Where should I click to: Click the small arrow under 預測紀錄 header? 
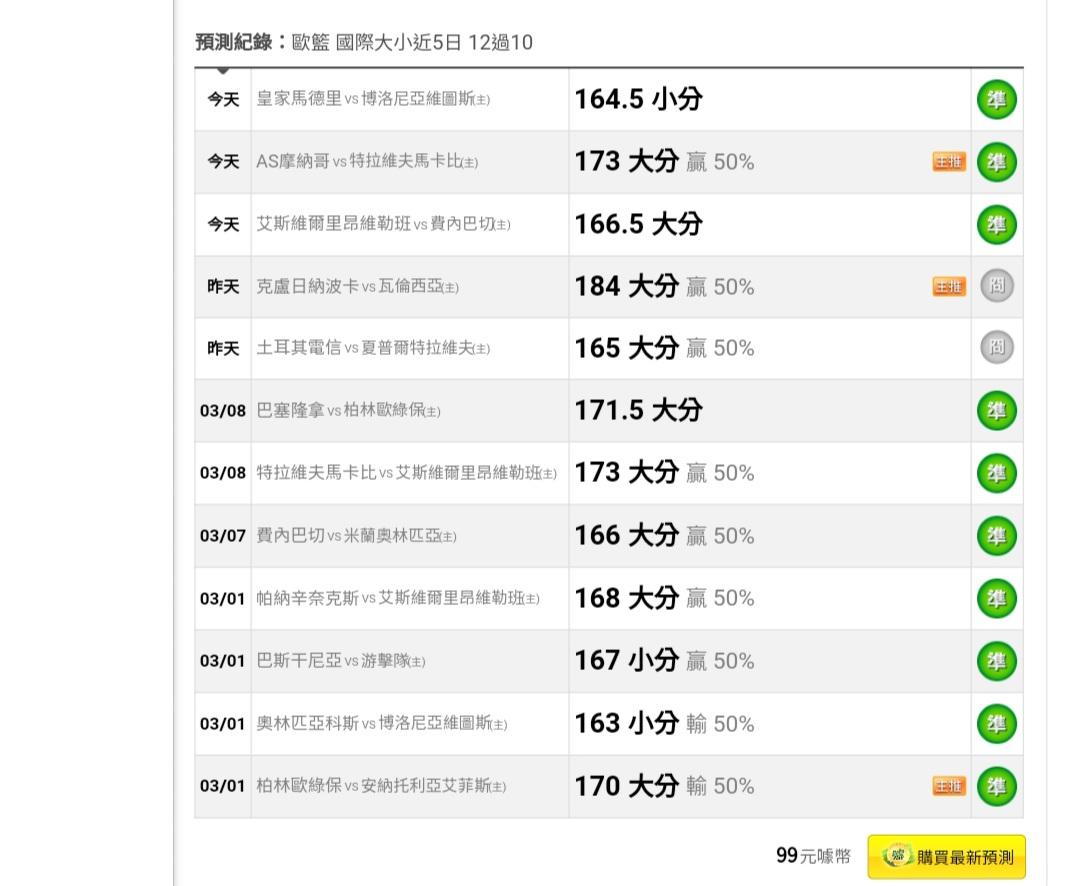point(223,71)
